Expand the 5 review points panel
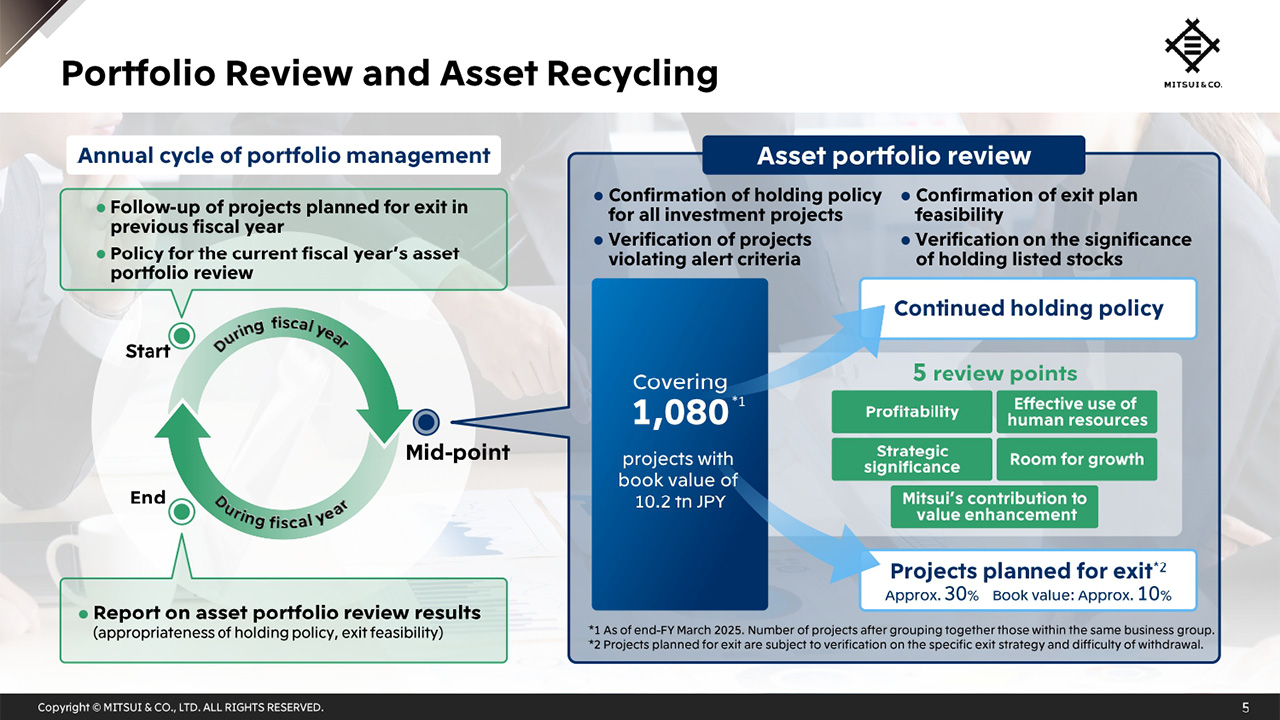Viewport: 1280px width, 720px height. click(996, 373)
